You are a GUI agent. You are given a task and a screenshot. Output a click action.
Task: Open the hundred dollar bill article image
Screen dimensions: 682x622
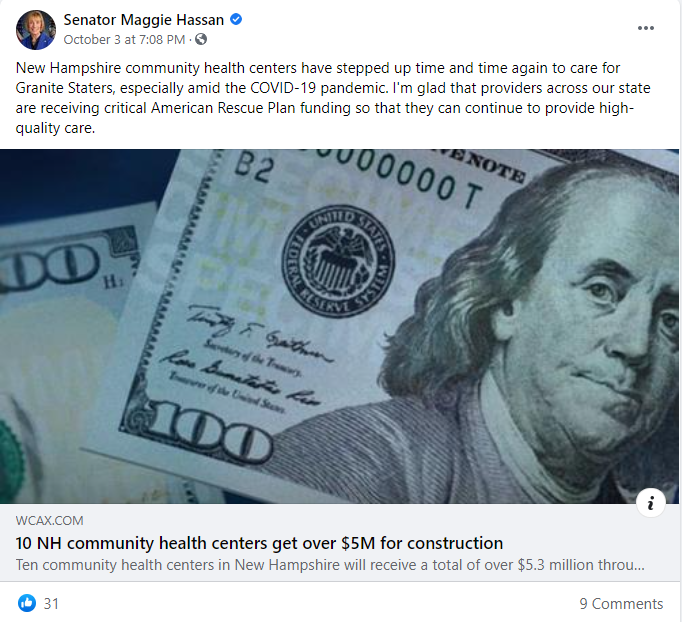click(x=339, y=326)
